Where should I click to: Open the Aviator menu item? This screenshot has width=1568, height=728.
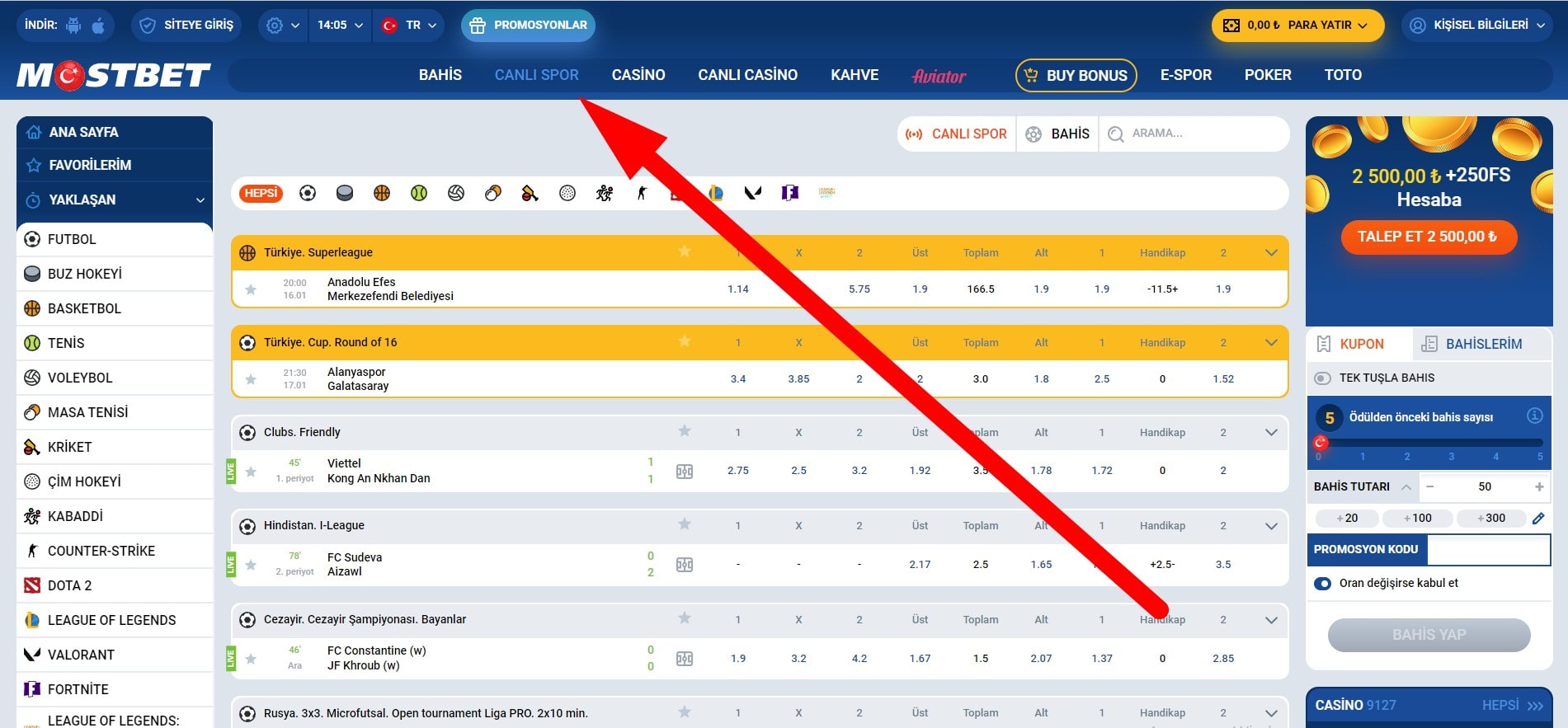pyautogui.click(x=939, y=76)
